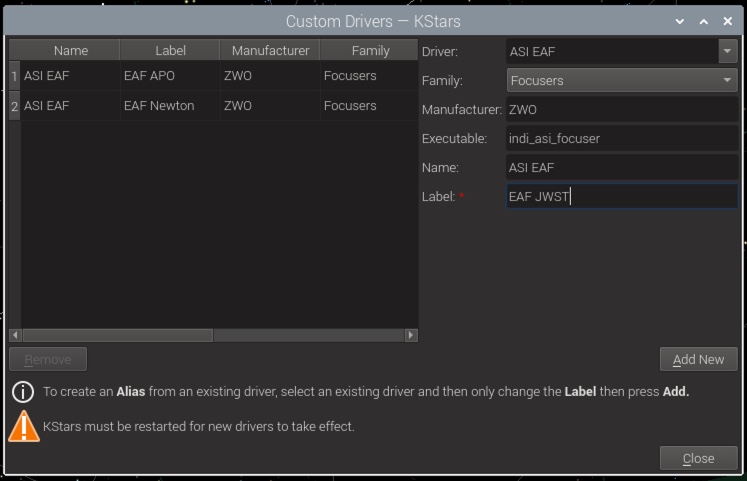The width and height of the screenshot is (747, 481).
Task: Select the EAF APO label cell
Action: pos(170,76)
